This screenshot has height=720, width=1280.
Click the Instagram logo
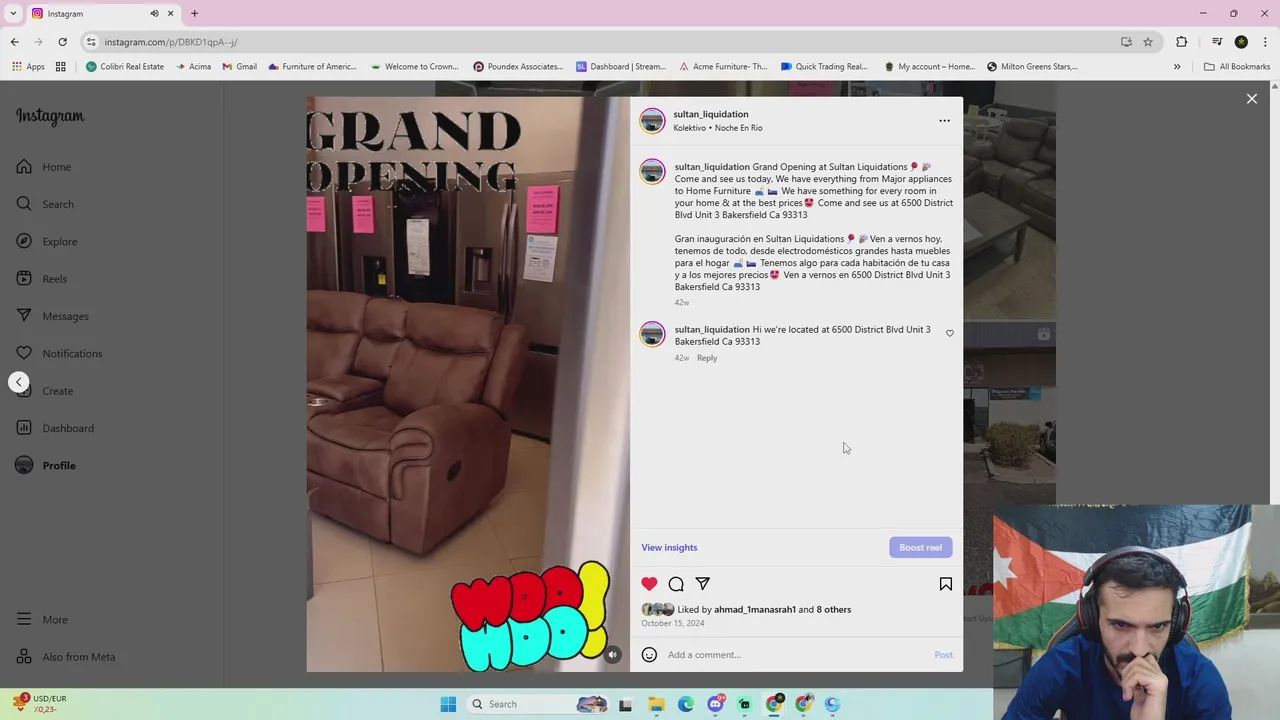50,116
